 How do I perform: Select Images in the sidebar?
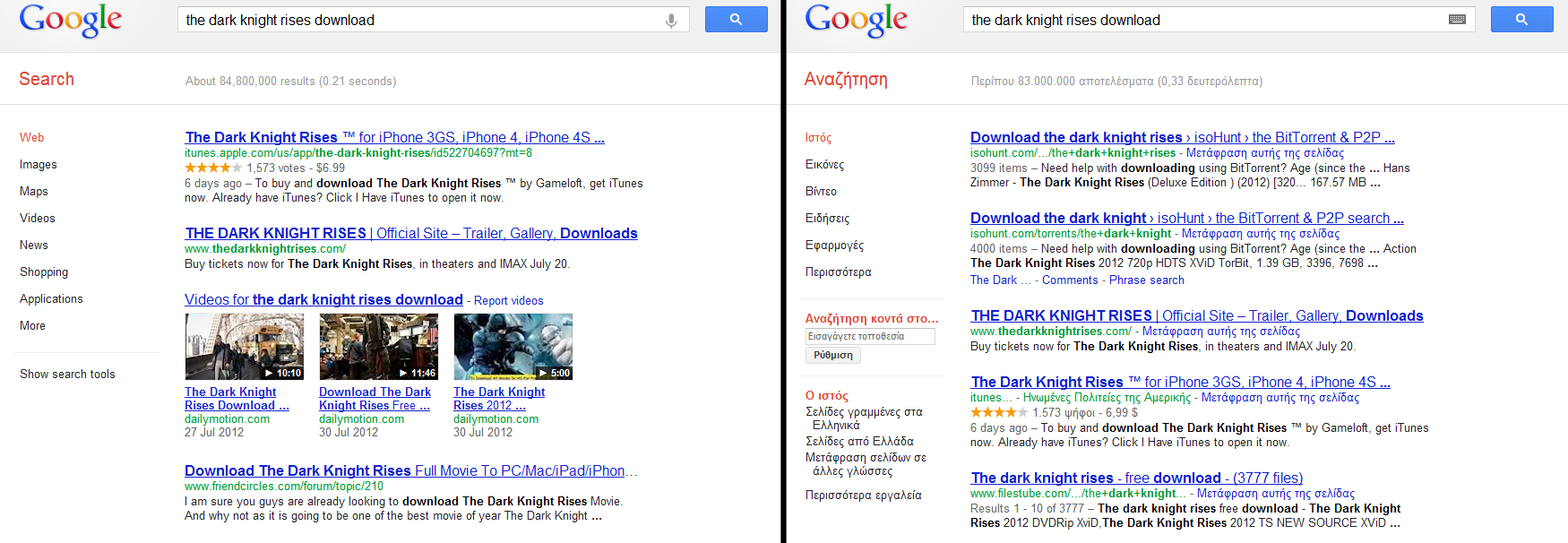39,164
